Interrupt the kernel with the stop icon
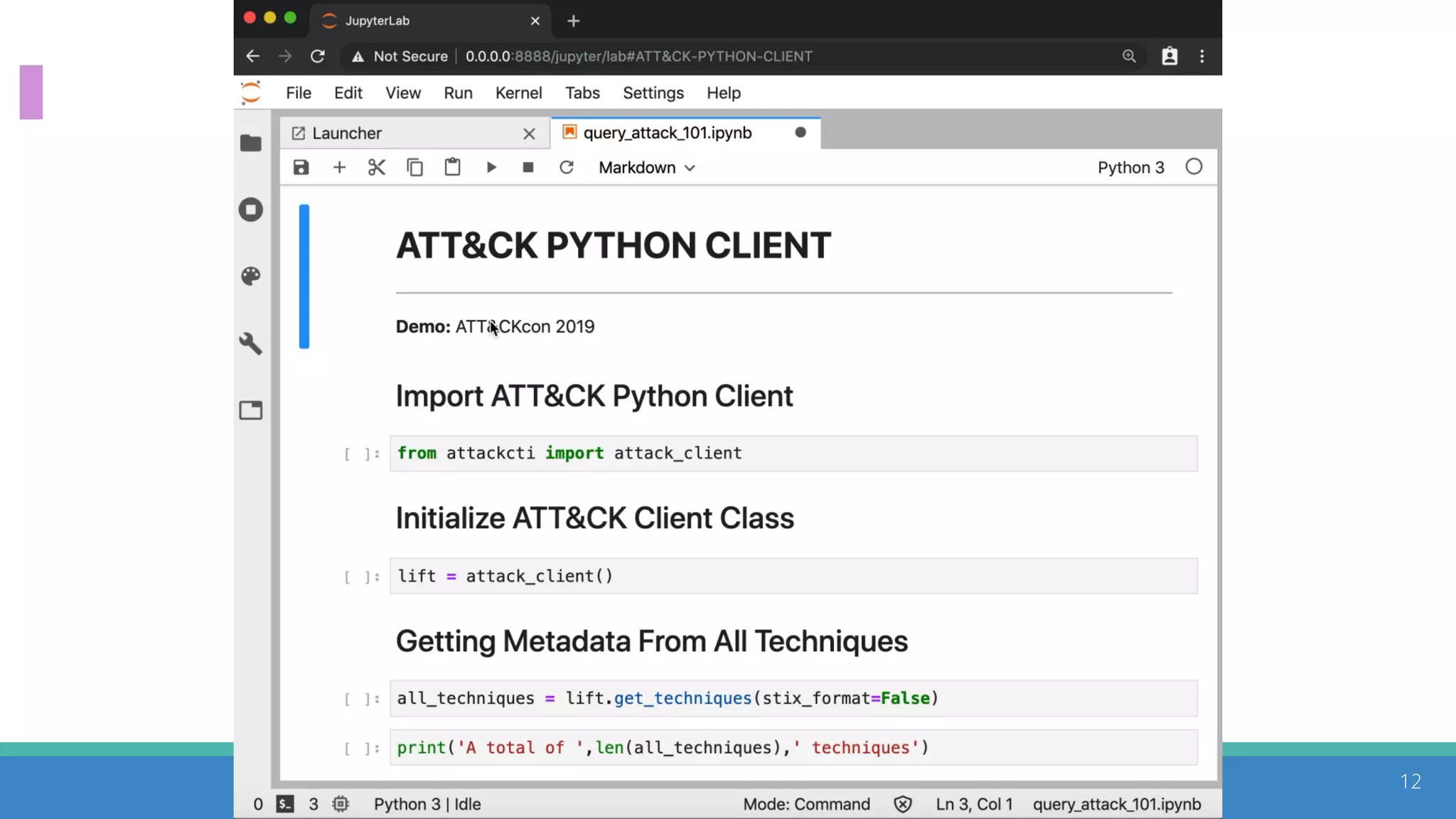Screen dimensions: 1456x819 [x=528, y=168]
